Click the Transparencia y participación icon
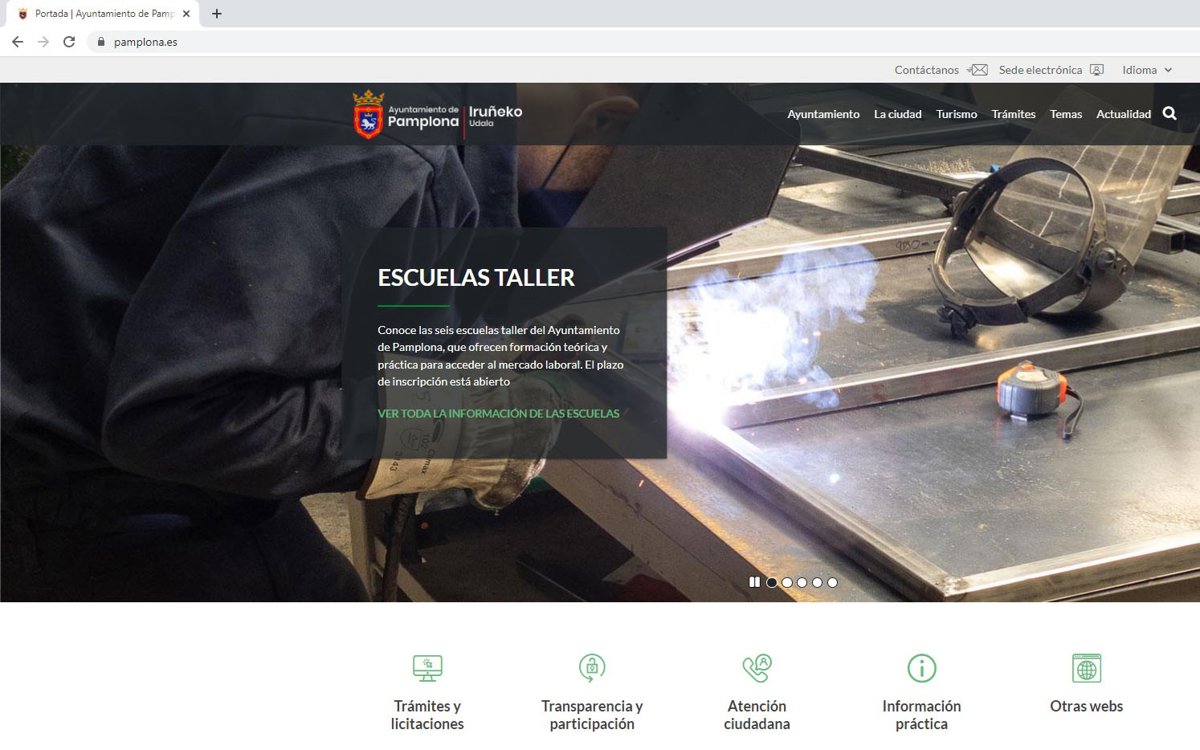This screenshot has height=750, width=1200. 592,668
